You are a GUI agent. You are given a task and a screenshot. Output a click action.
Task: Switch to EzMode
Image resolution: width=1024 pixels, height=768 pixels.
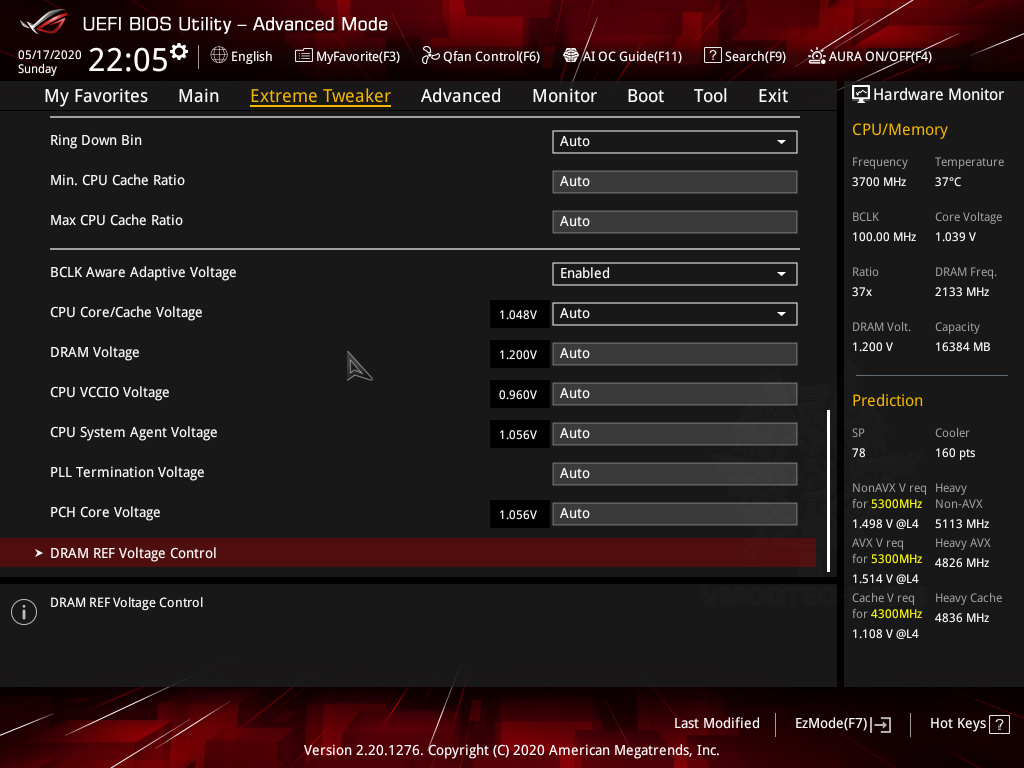(842, 723)
